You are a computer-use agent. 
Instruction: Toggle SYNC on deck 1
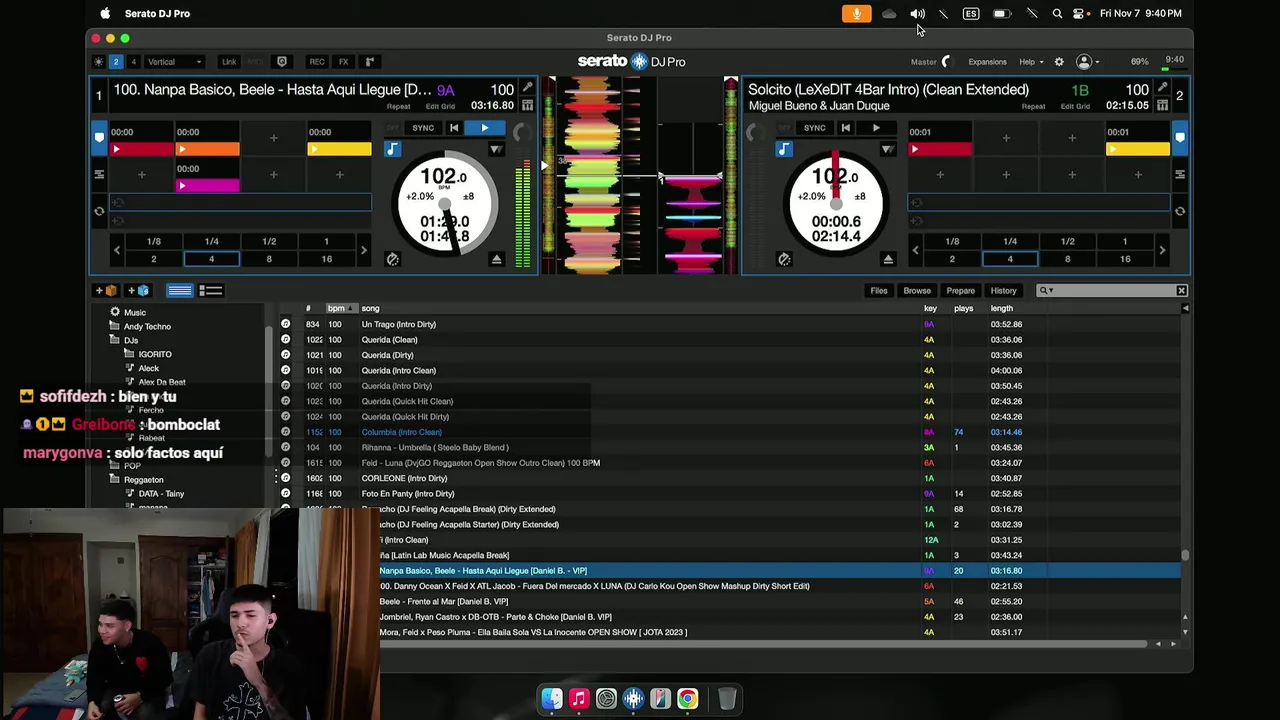[x=423, y=128]
